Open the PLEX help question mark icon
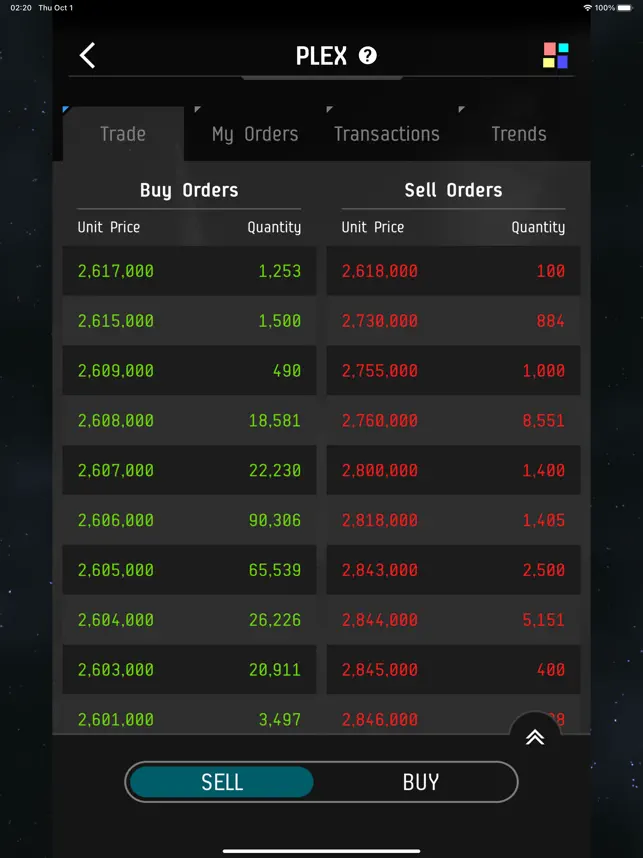Image resolution: width=643 pixels, height=858 pixels. tap(368, 55)
